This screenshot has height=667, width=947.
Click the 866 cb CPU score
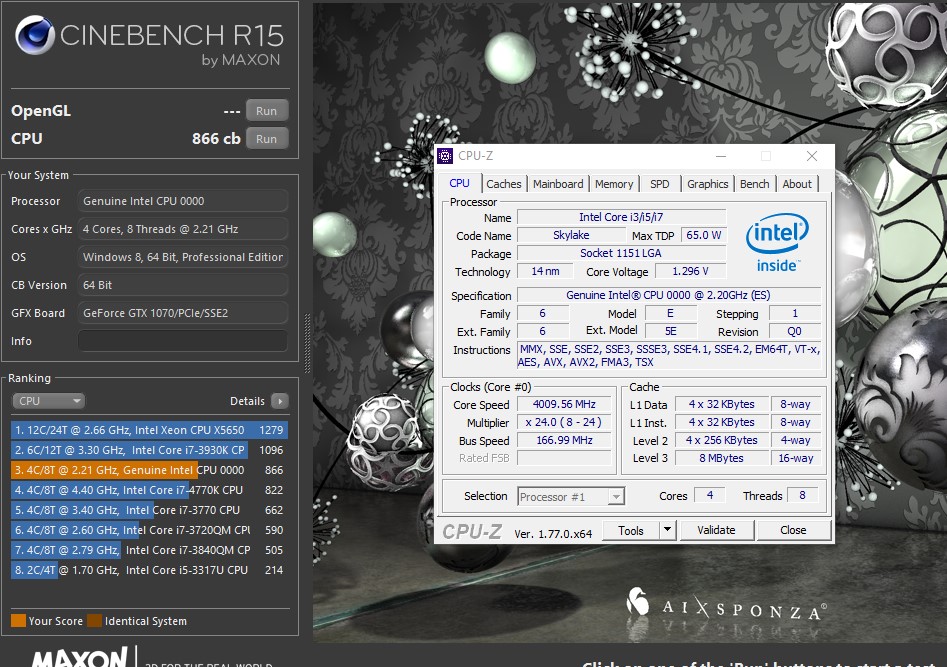216,138
